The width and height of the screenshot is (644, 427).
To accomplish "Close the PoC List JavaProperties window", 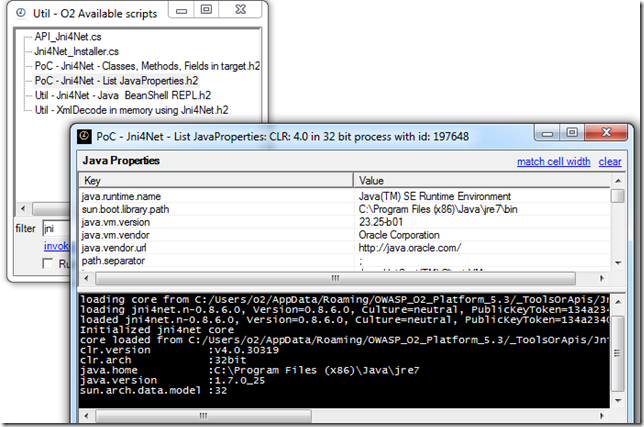I will pos(606,134).
